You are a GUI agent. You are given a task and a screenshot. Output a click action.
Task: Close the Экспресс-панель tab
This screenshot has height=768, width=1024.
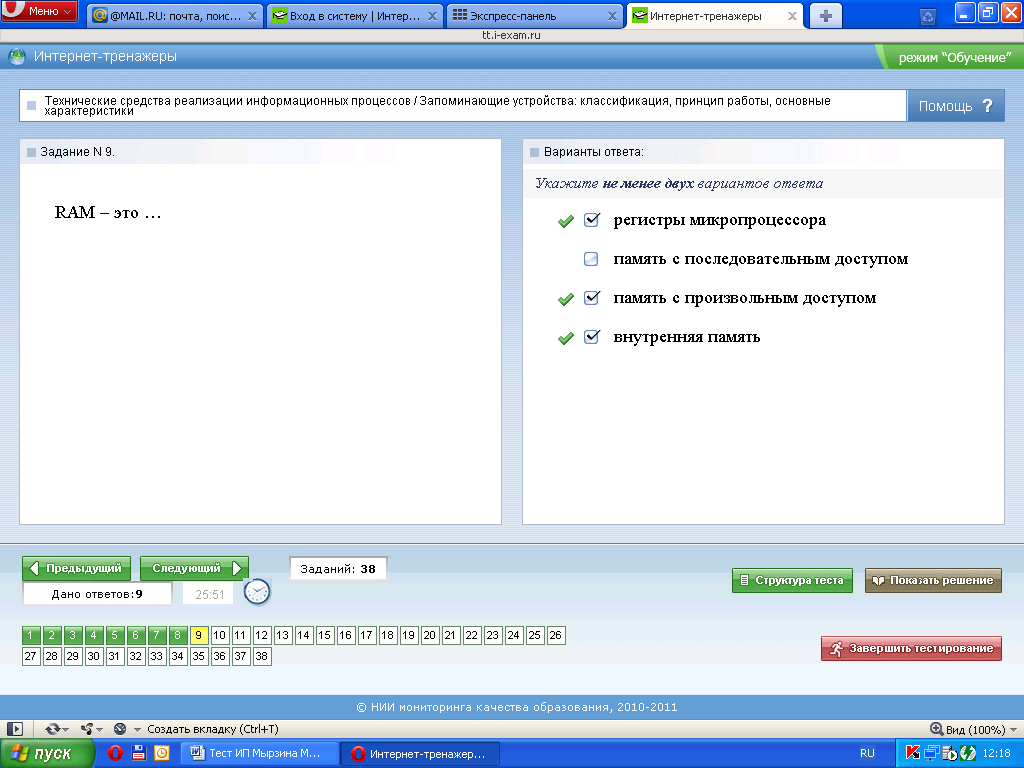[613, 16]
